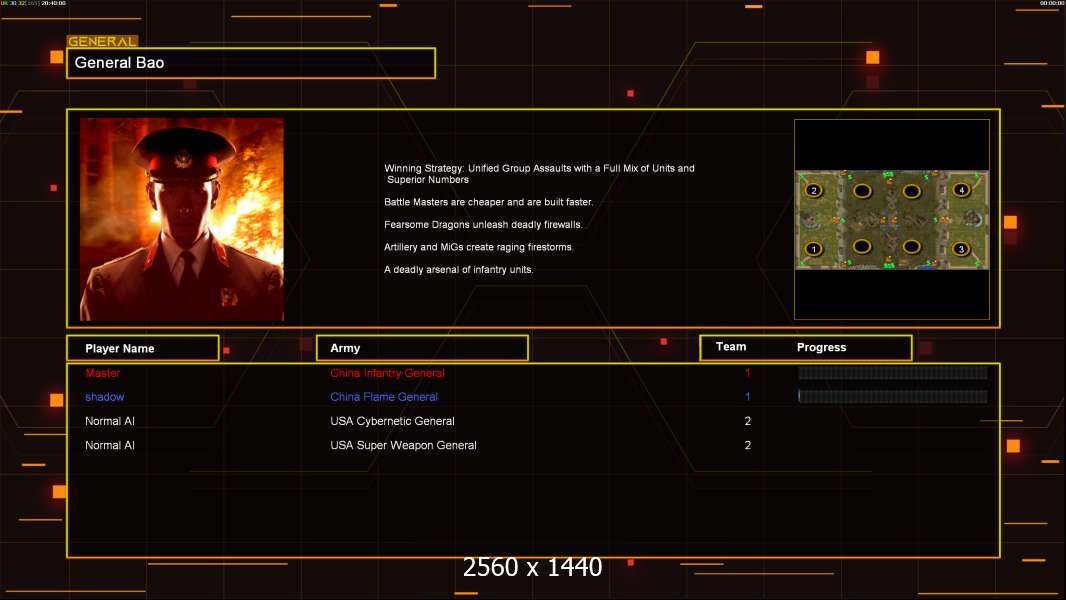Select start position 3 on map
Viewport: 1066px width, 600px height.
click(961, 249)
